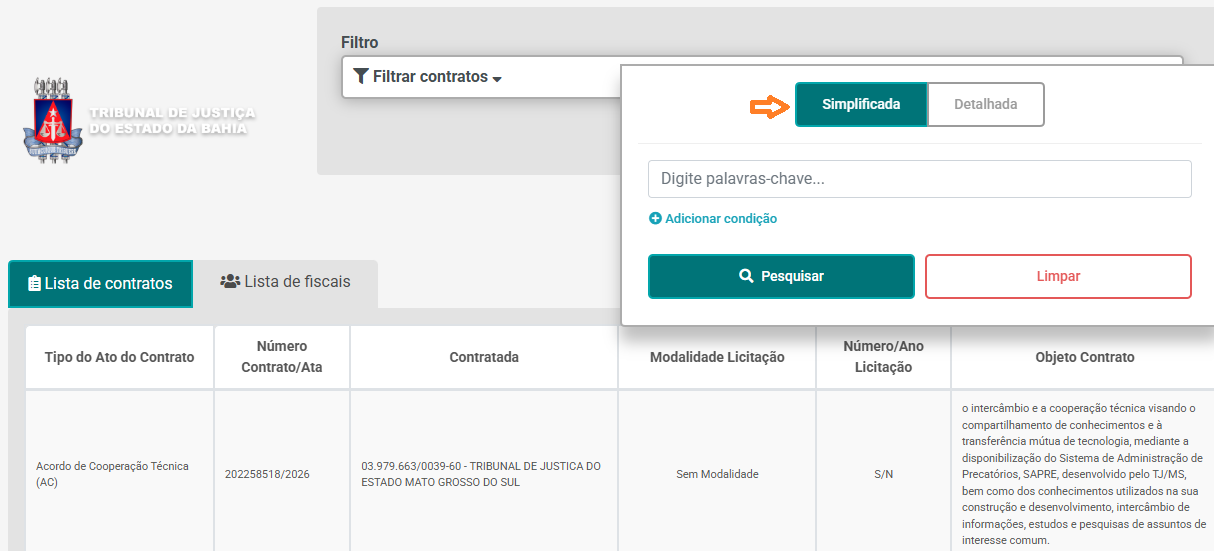1214x551 pixels.
Task: Select the Tribunal de Justiça Mato Grosso do Sul cell
Action: (484, 474)
